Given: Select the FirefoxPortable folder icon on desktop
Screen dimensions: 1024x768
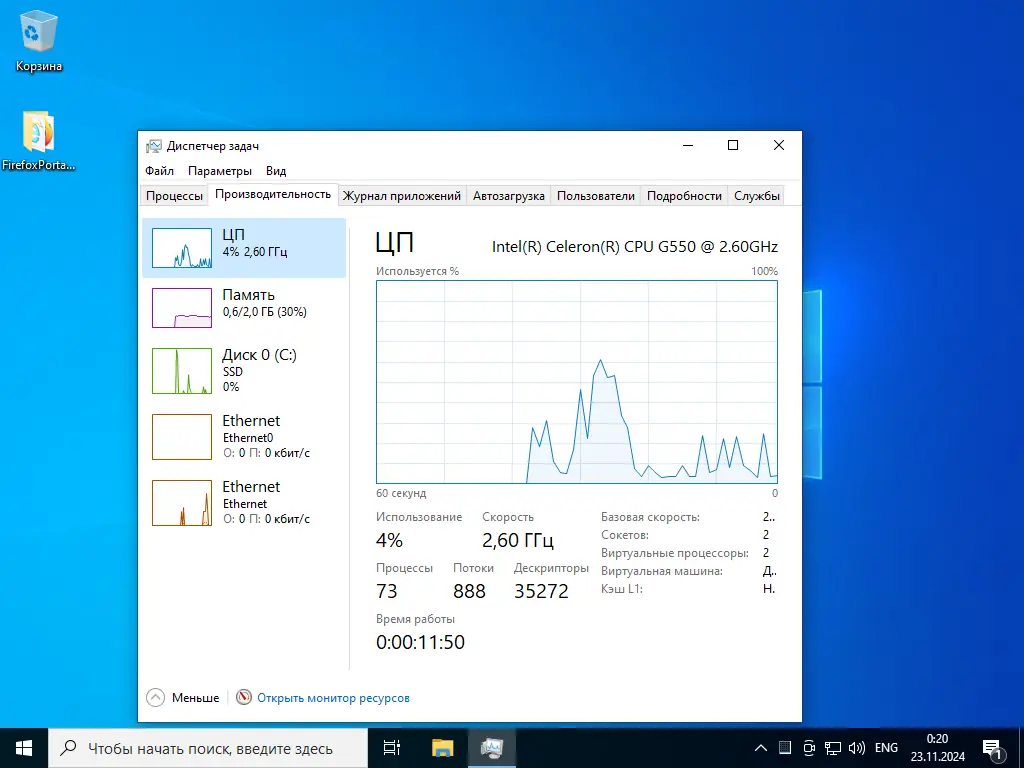Looking at the screenshot, I should [39, 141].
